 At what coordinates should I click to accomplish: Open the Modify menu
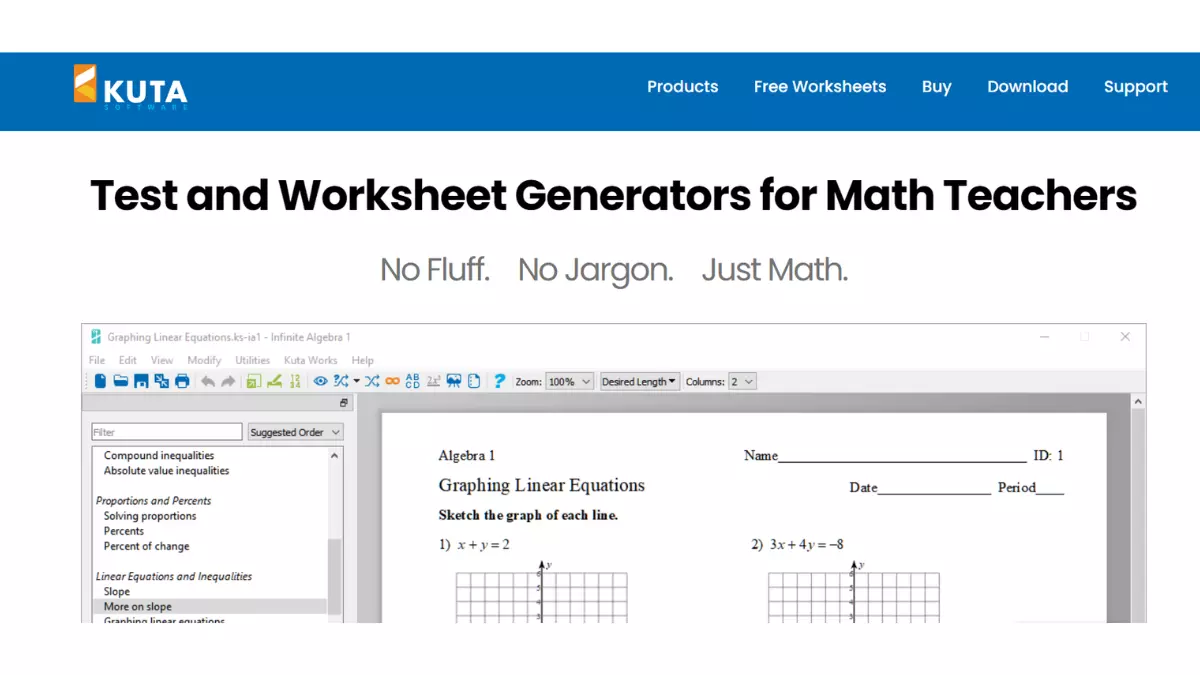point(204,360)
